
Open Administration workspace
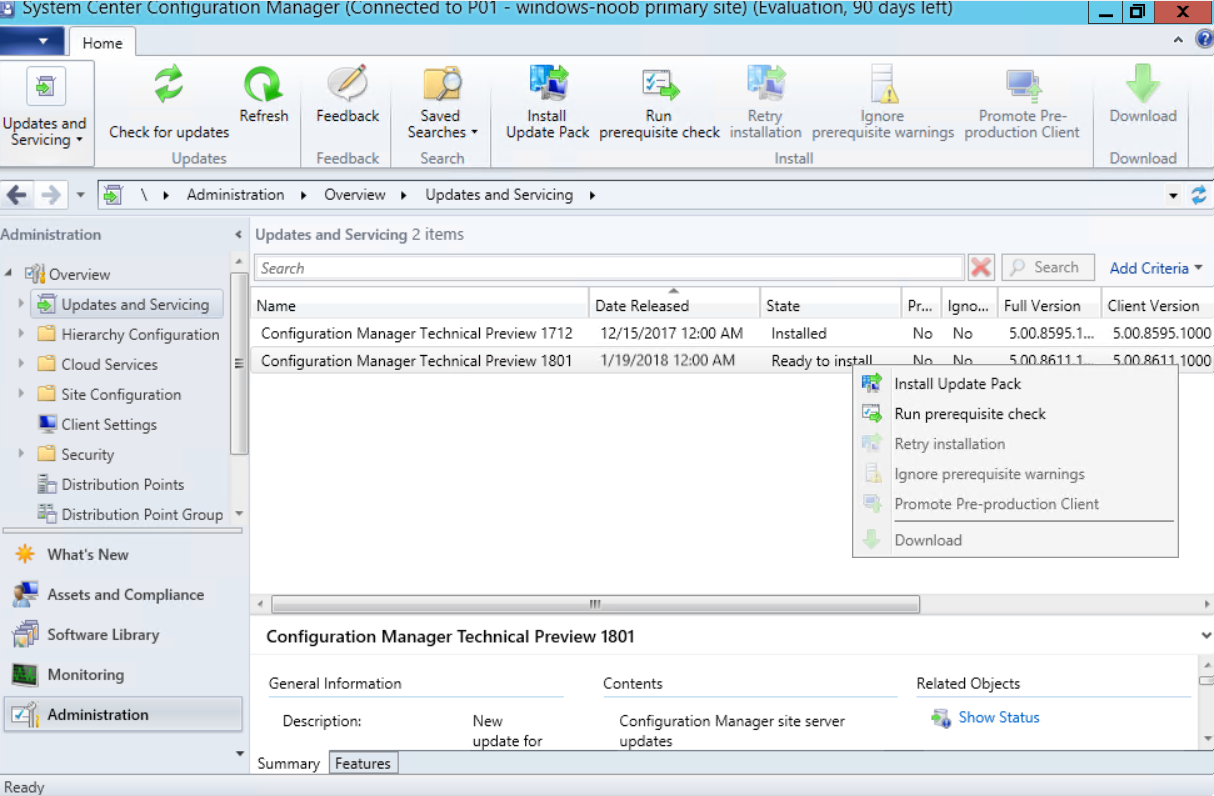coord(123,714)
